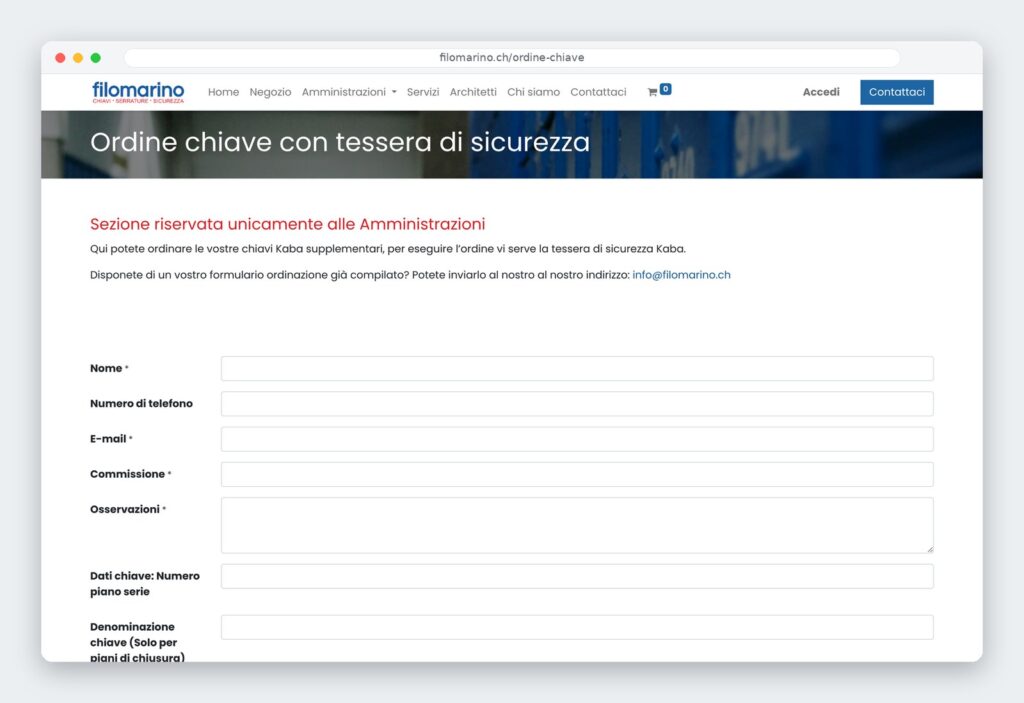Screen dimensions: 1024x703
Task: Click the Osservazioni textarea resize handle
Action: coord(930,549)
